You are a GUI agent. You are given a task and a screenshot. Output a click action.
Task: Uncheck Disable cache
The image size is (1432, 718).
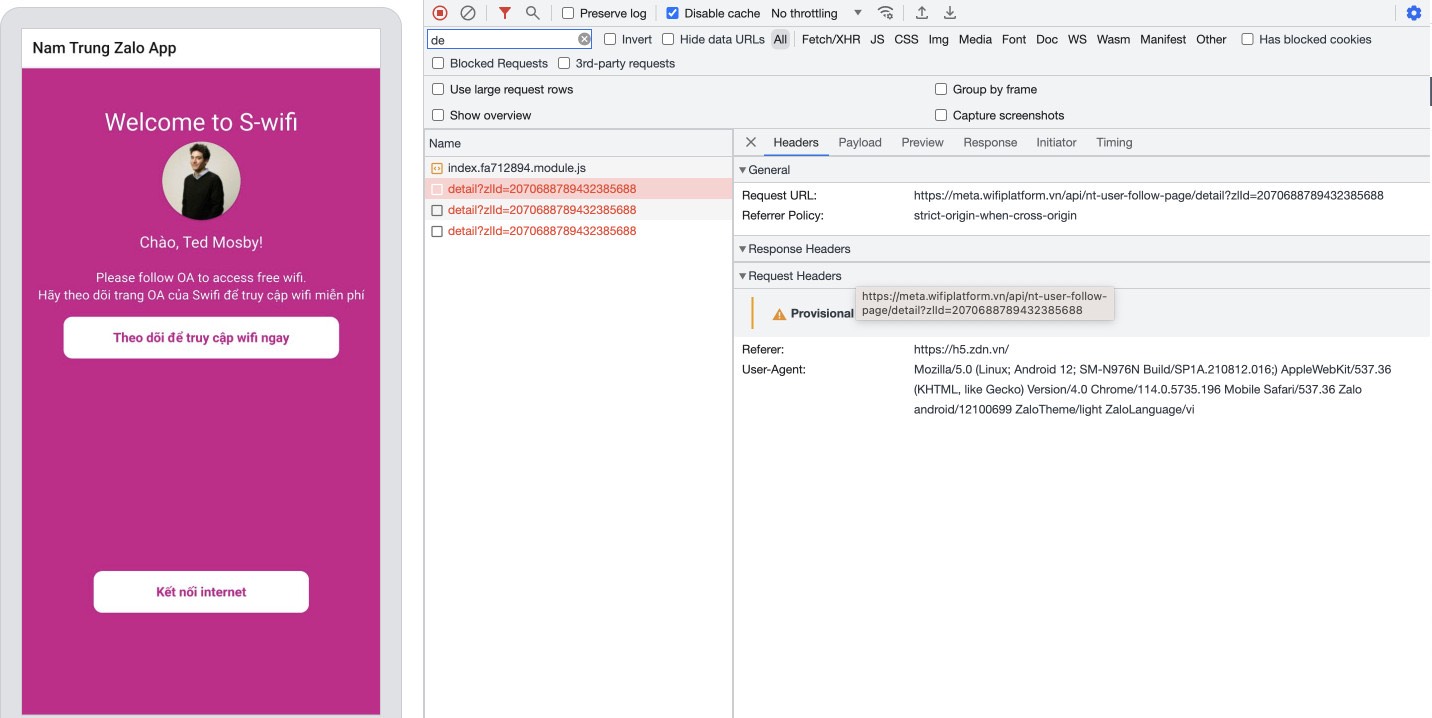[672, 13]
